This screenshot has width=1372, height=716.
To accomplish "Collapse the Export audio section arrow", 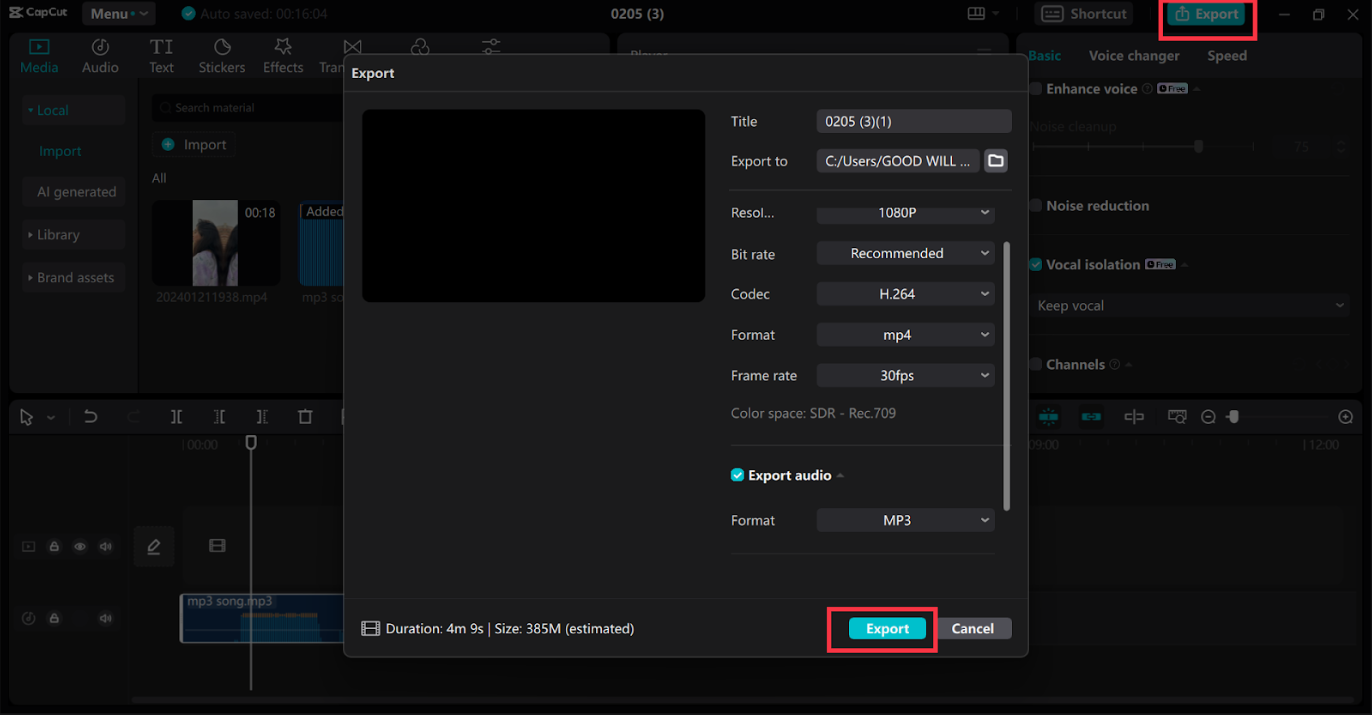I will pyautogui.click(x=841, y=476).
